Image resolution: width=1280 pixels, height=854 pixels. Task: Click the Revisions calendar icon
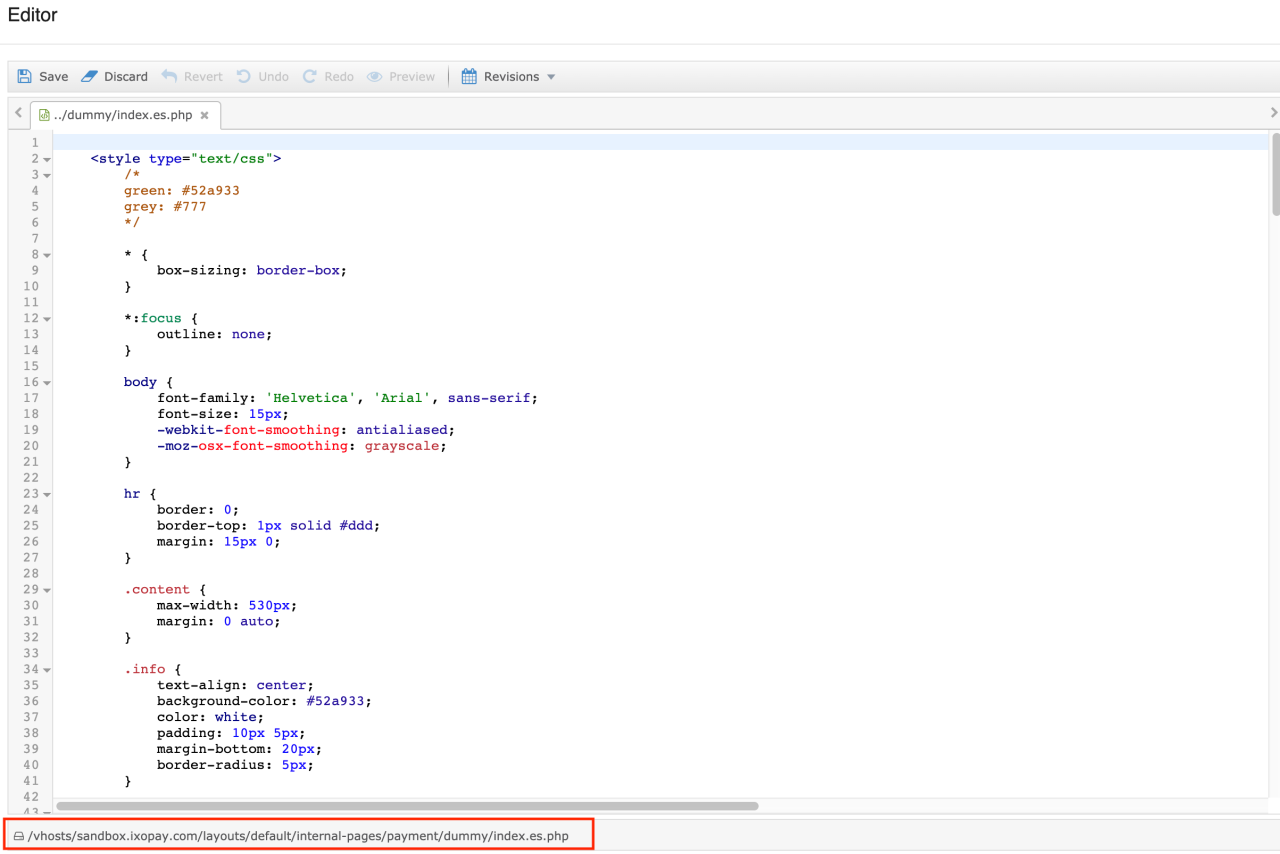point(469,77)
